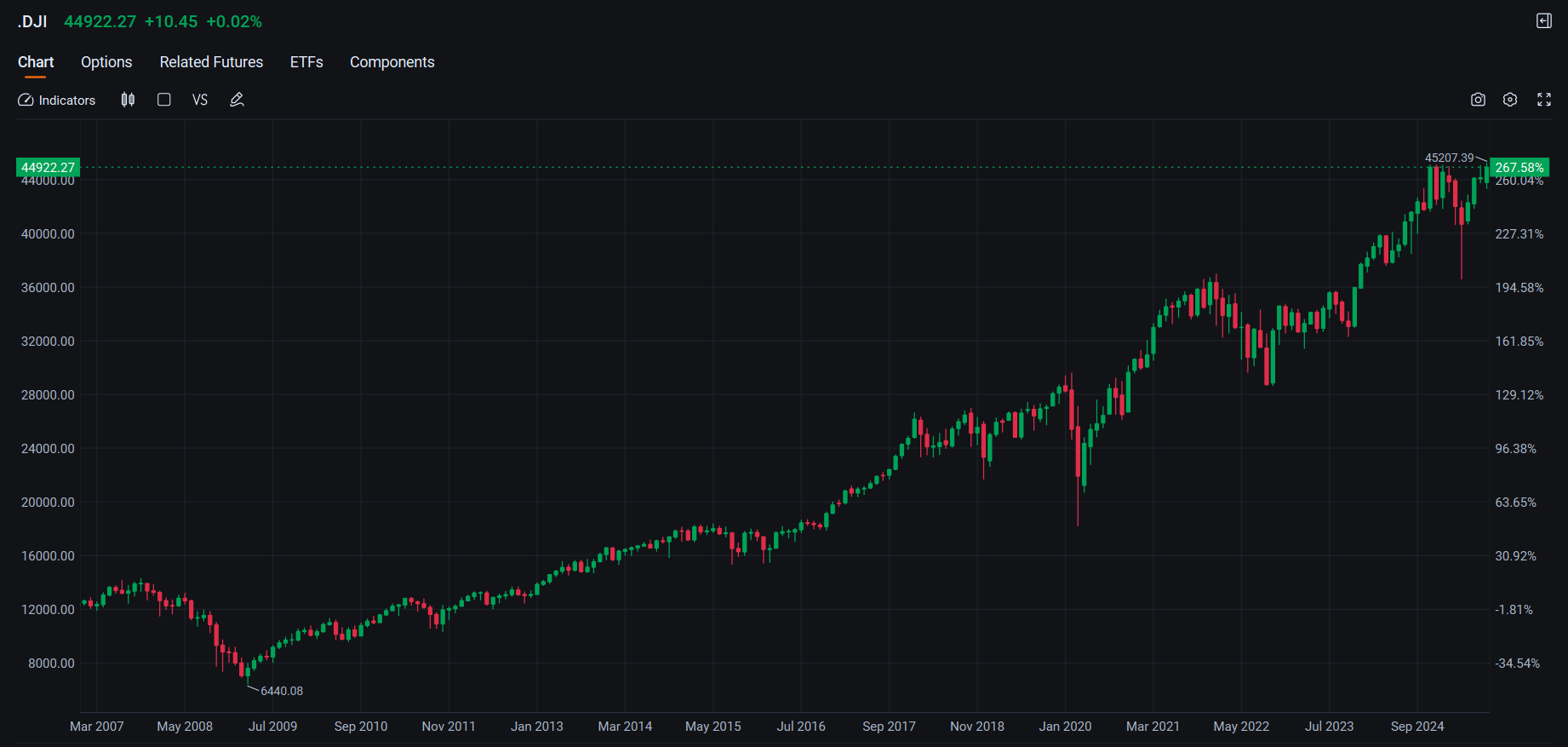The image size is (1568, 747).
Task: Go to the Components tab
Action: click(392, 62)
